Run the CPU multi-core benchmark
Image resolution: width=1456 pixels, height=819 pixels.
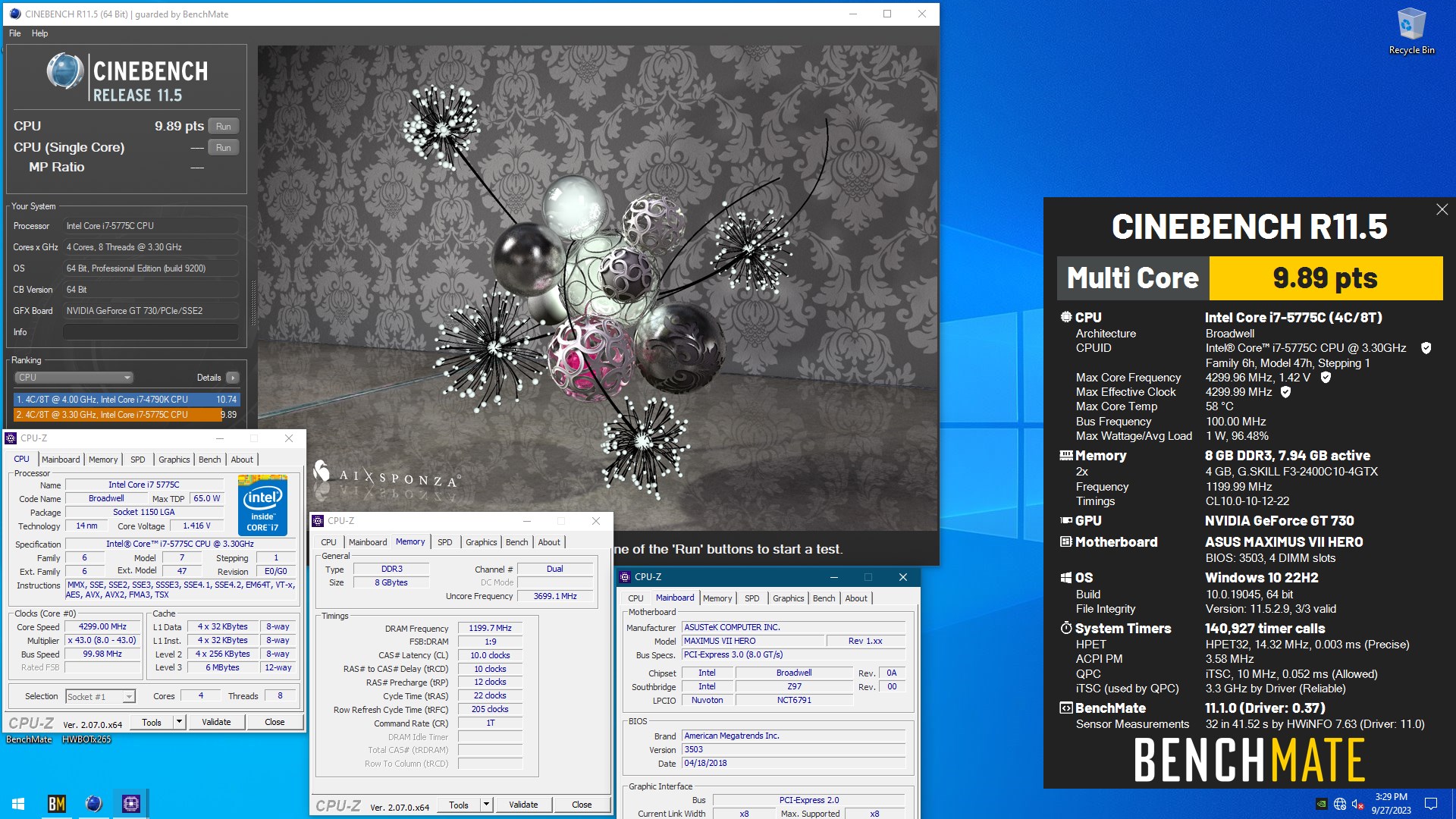click(x=223, y=127)
